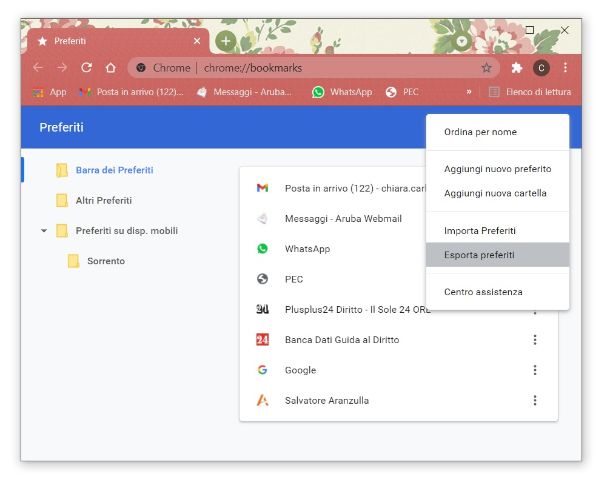Collapse the Preferiti su disp. mobili tree arrow
The height and width of the screenshot is (491, 610).
(x=44, y=231)
